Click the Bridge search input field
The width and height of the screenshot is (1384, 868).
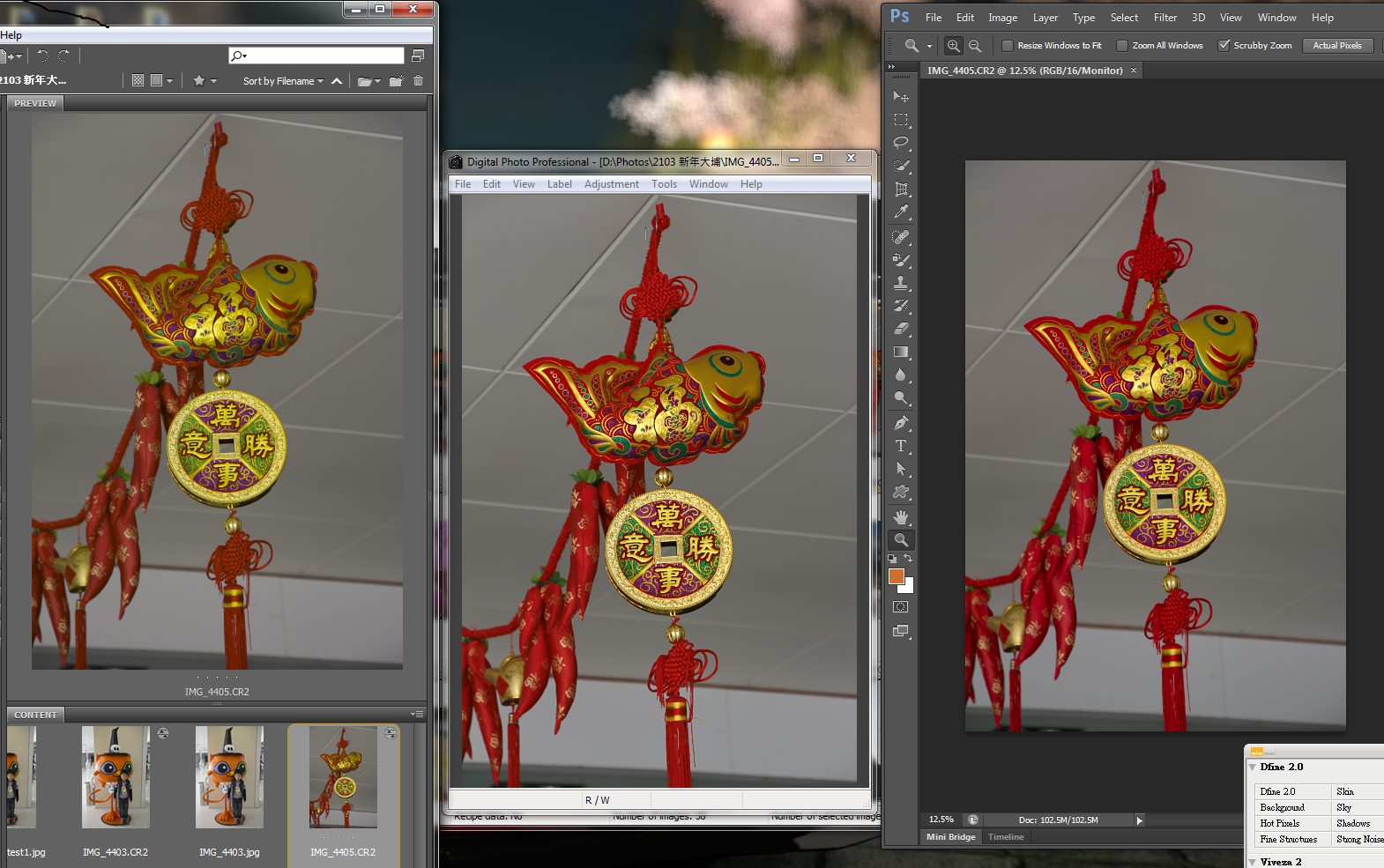pyautogui.click(x=316, y=56)
